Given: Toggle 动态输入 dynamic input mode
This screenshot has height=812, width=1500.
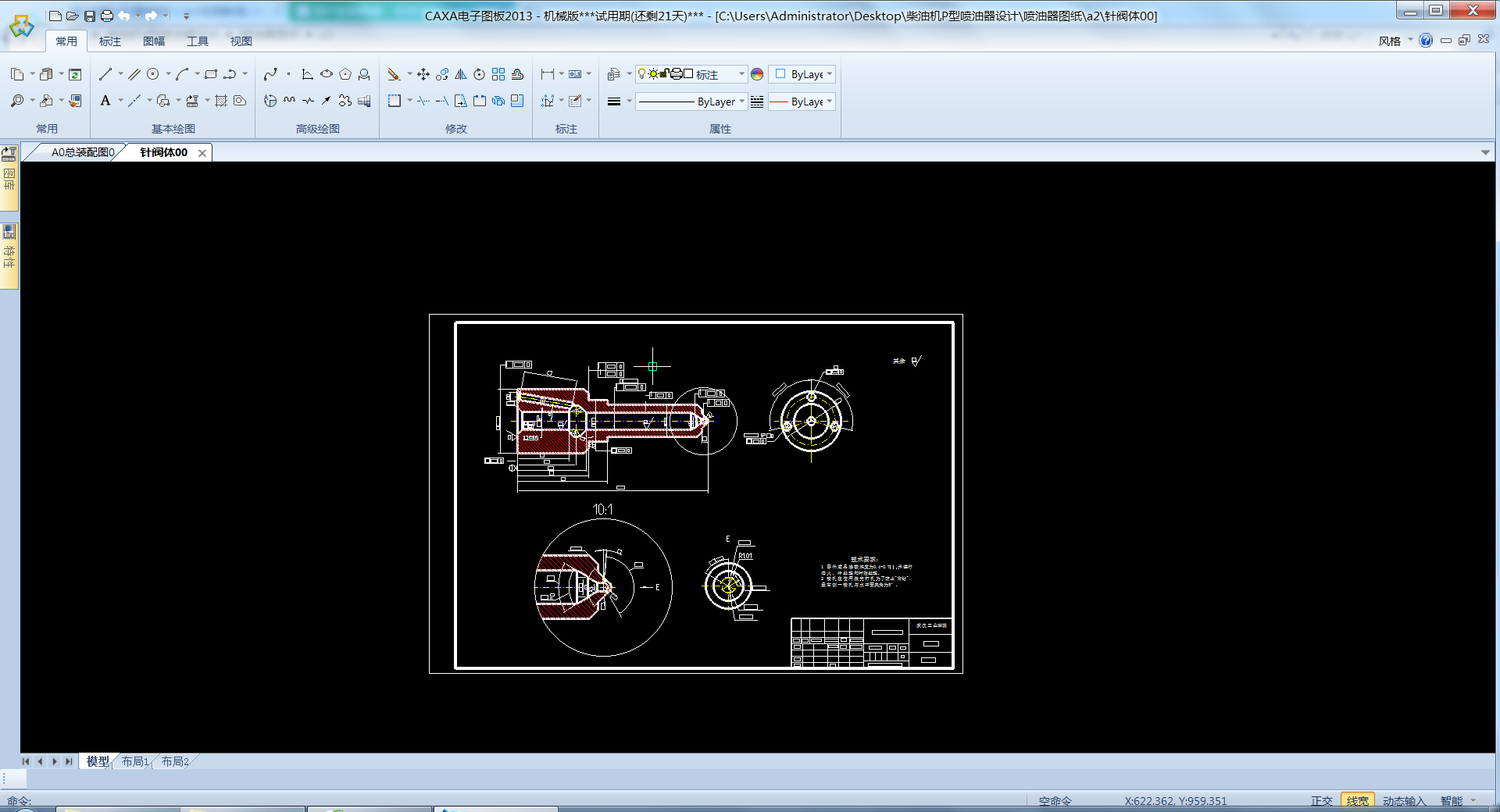Looking at the screenshot, I should 1404,801.
